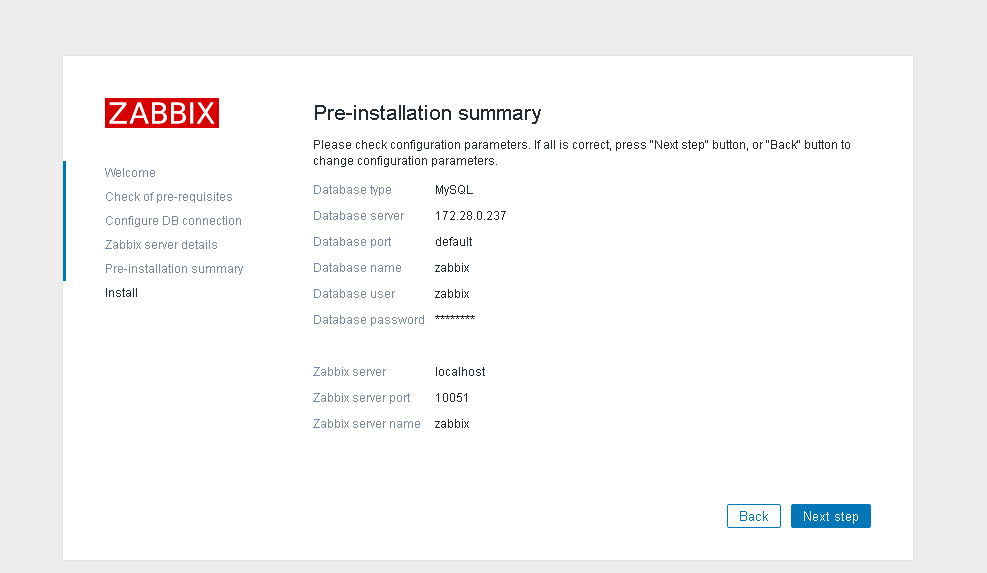The height and width of the screenshot is (573, 987).
Task: Click the masked database password value
Action: [x=454, y=318]
